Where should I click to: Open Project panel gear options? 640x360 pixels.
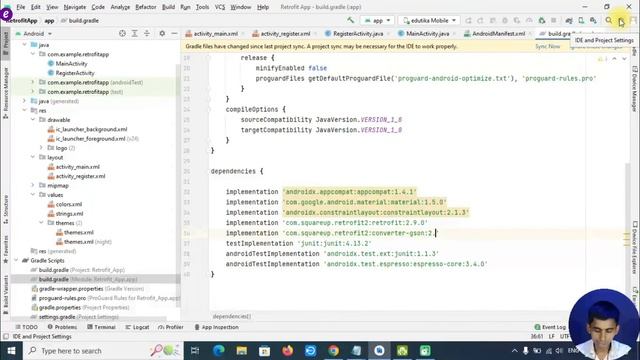point(162,33)
